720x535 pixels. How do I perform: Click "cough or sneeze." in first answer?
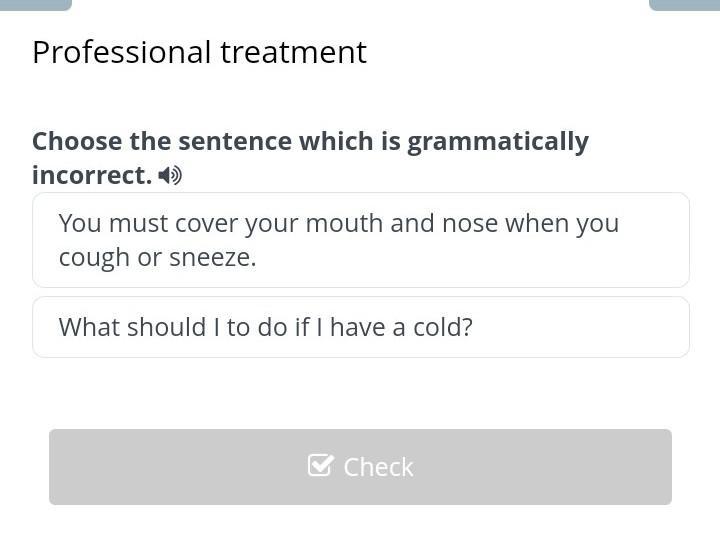tap(157, 257)
